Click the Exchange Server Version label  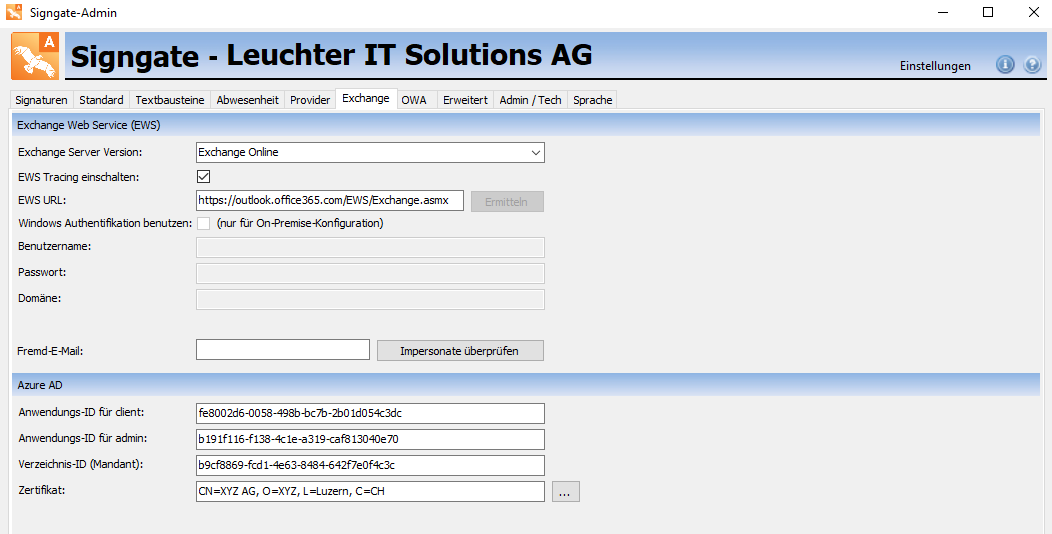tap(80, 152)
